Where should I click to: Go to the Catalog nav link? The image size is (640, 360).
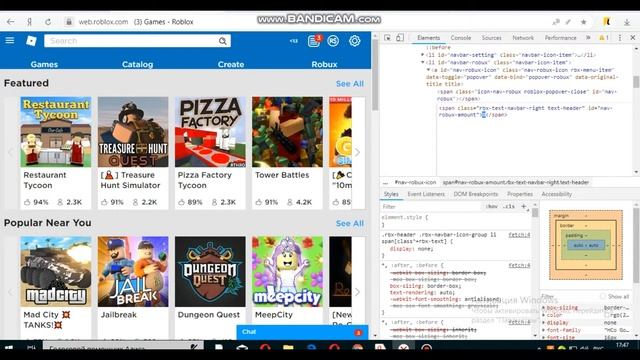[138, 64]
